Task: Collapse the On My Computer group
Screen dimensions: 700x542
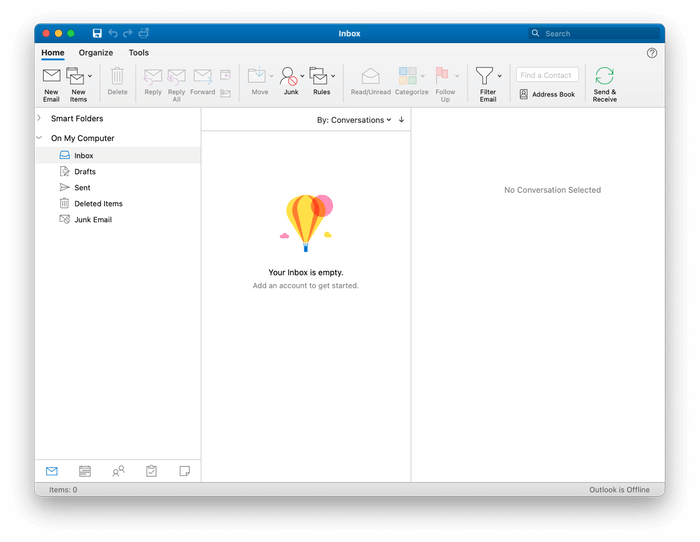Action: click(39, 138)
